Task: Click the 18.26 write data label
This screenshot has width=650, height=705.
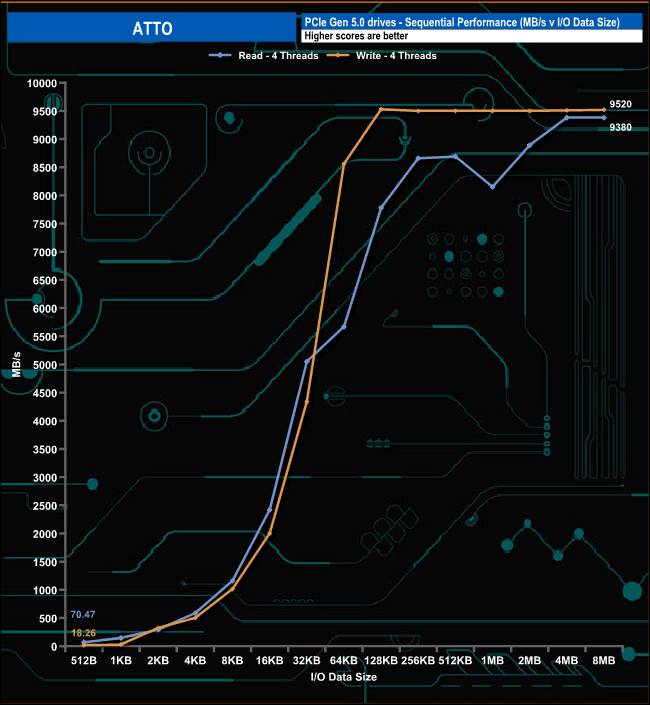Action: click(83, 634)
